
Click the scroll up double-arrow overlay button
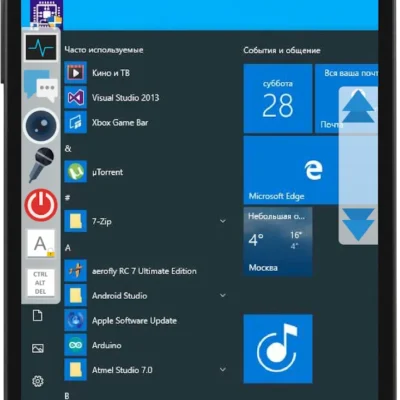tap(358, 107)
